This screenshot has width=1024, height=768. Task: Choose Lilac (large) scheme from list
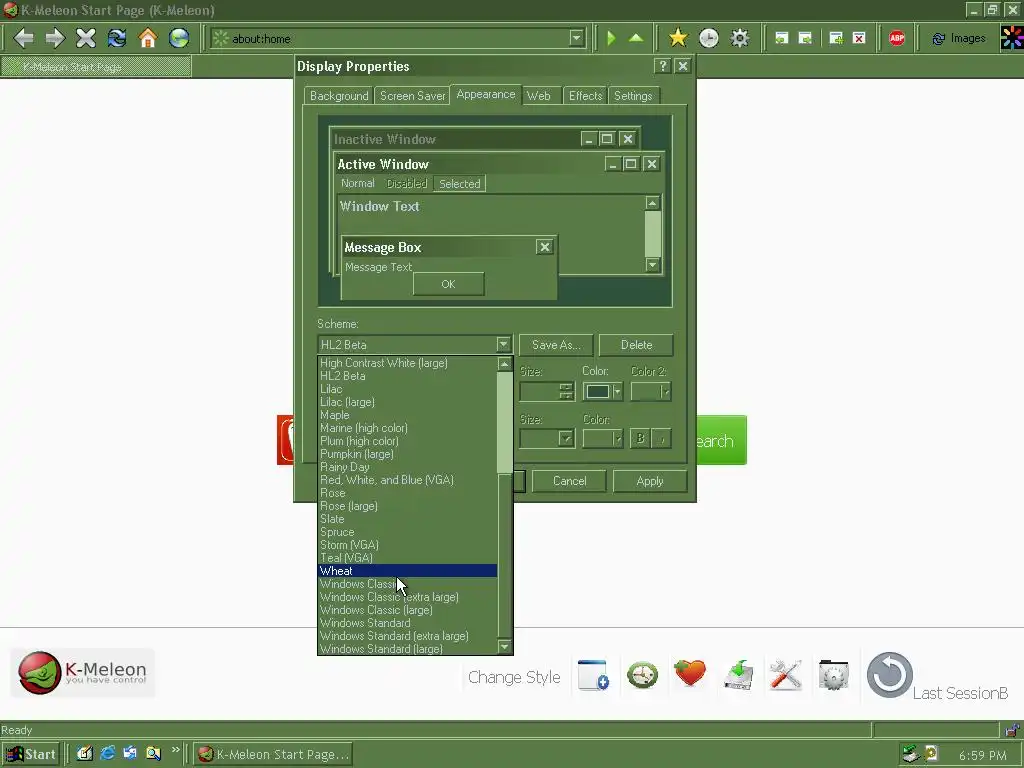408,402
